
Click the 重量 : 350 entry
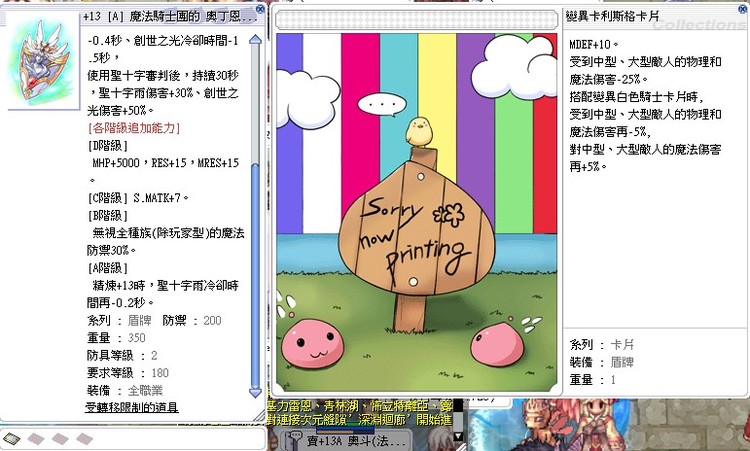116,338
